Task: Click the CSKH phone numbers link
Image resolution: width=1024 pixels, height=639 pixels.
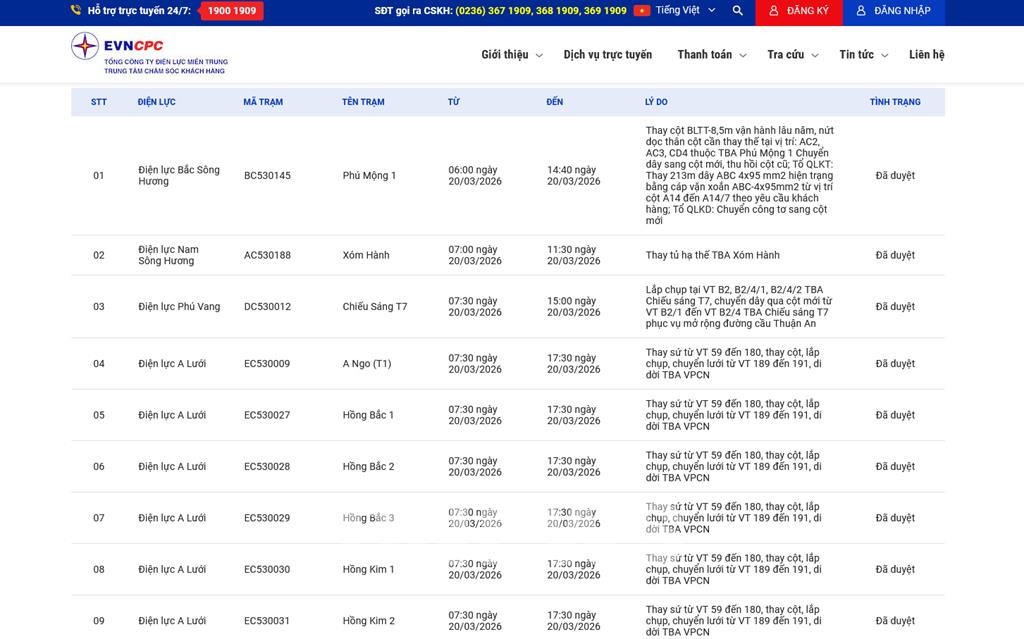Action: click(541, 11)
